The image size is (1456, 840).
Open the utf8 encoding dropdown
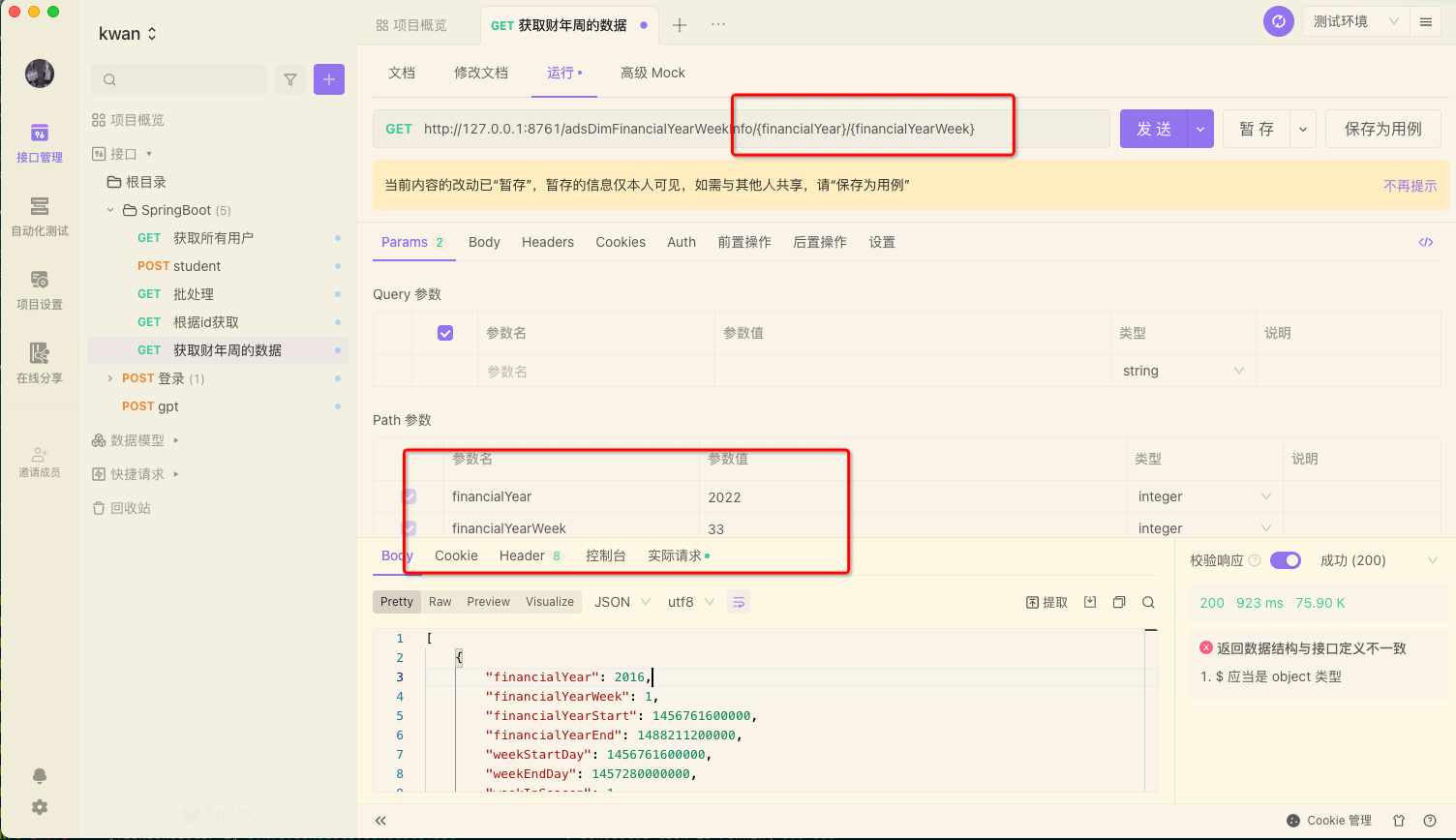pos(690,602)
